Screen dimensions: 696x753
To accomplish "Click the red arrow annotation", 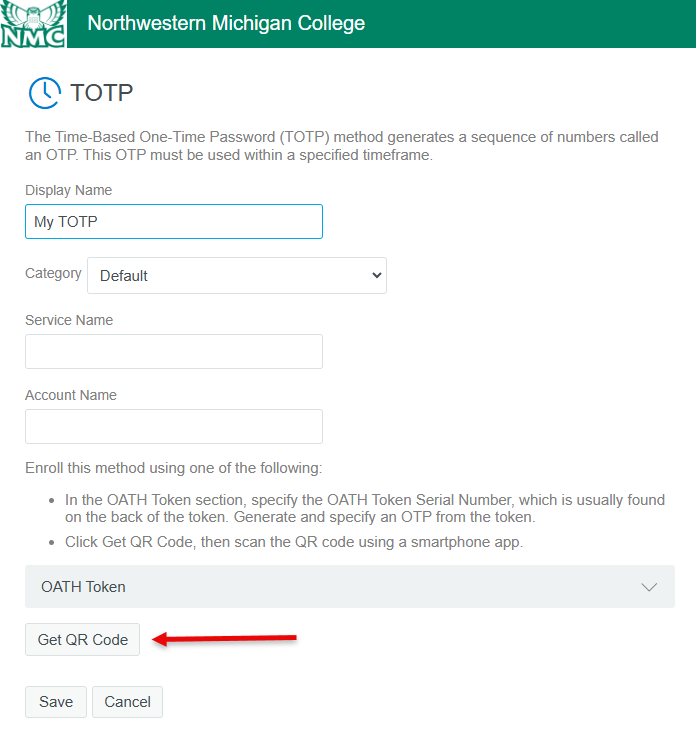I will tap(224, 639).
